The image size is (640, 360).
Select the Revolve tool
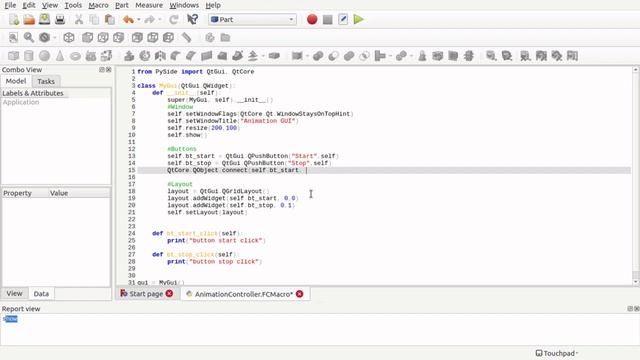point(144,56)
